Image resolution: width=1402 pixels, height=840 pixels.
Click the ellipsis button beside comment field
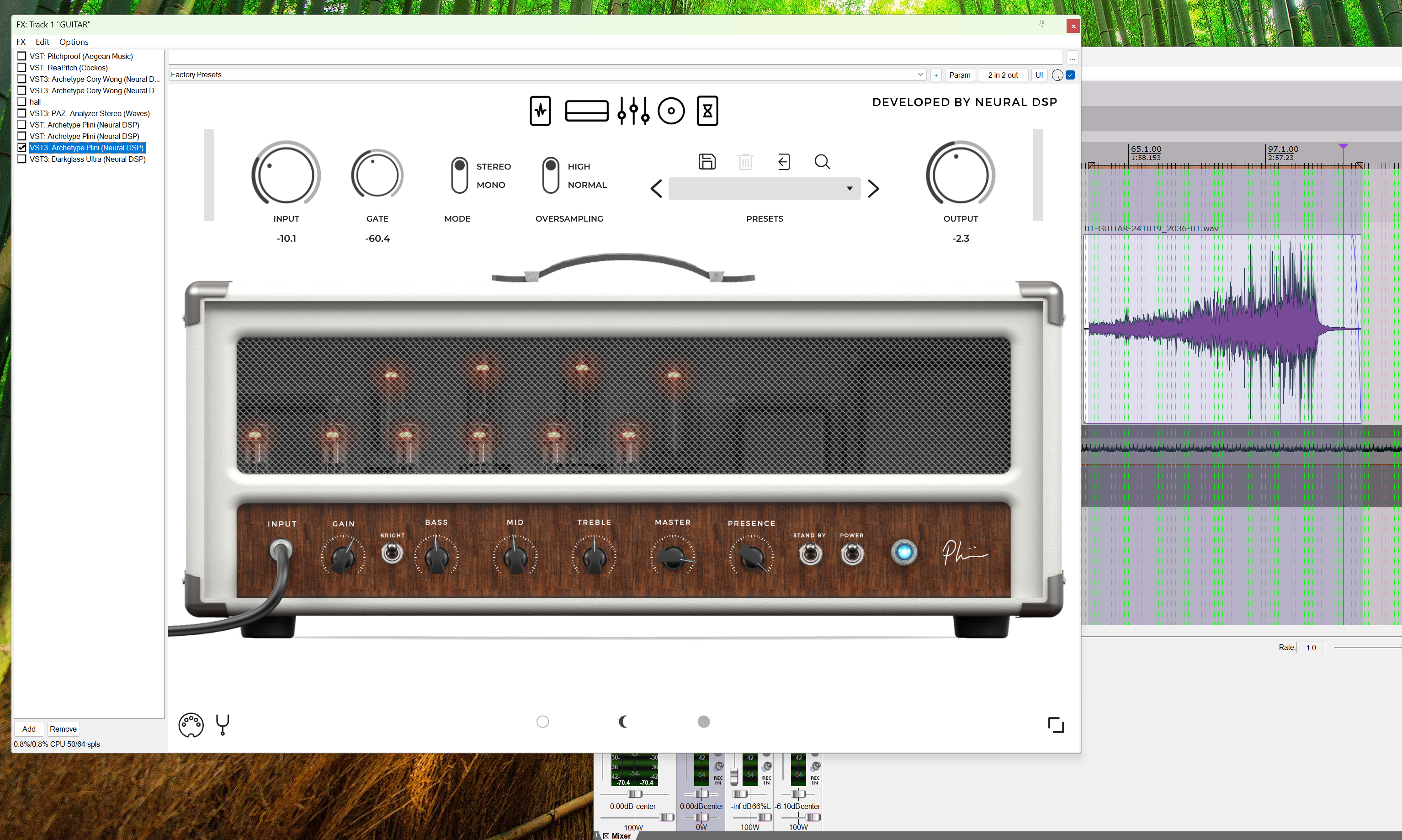point(1072,57)
